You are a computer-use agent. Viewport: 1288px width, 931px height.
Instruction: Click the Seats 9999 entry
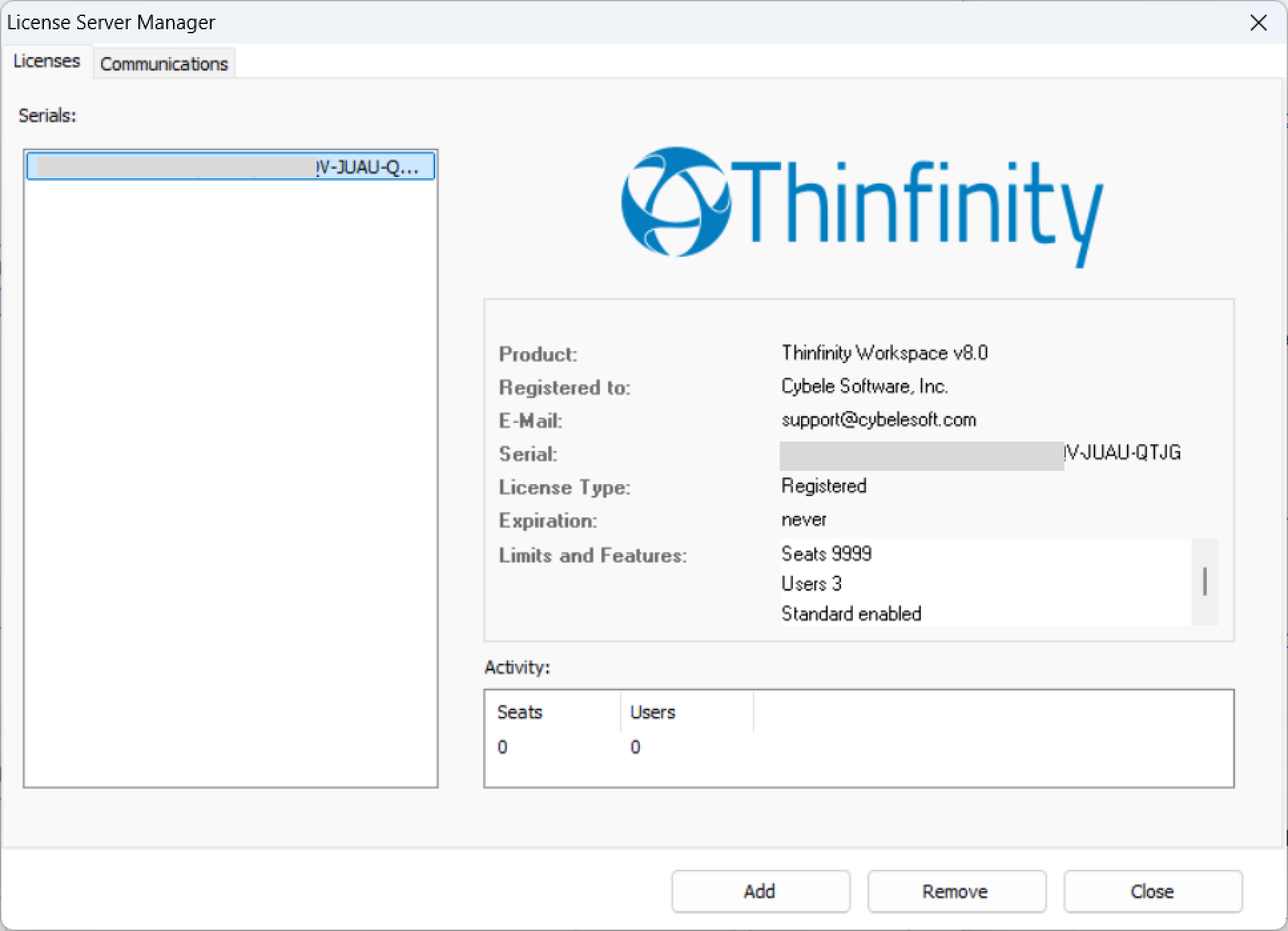pos(826,554)
